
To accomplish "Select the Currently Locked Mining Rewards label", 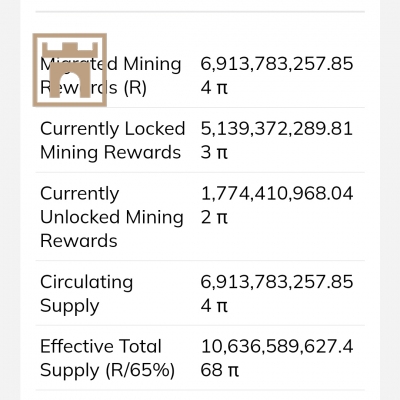I will tap(112, 140).
